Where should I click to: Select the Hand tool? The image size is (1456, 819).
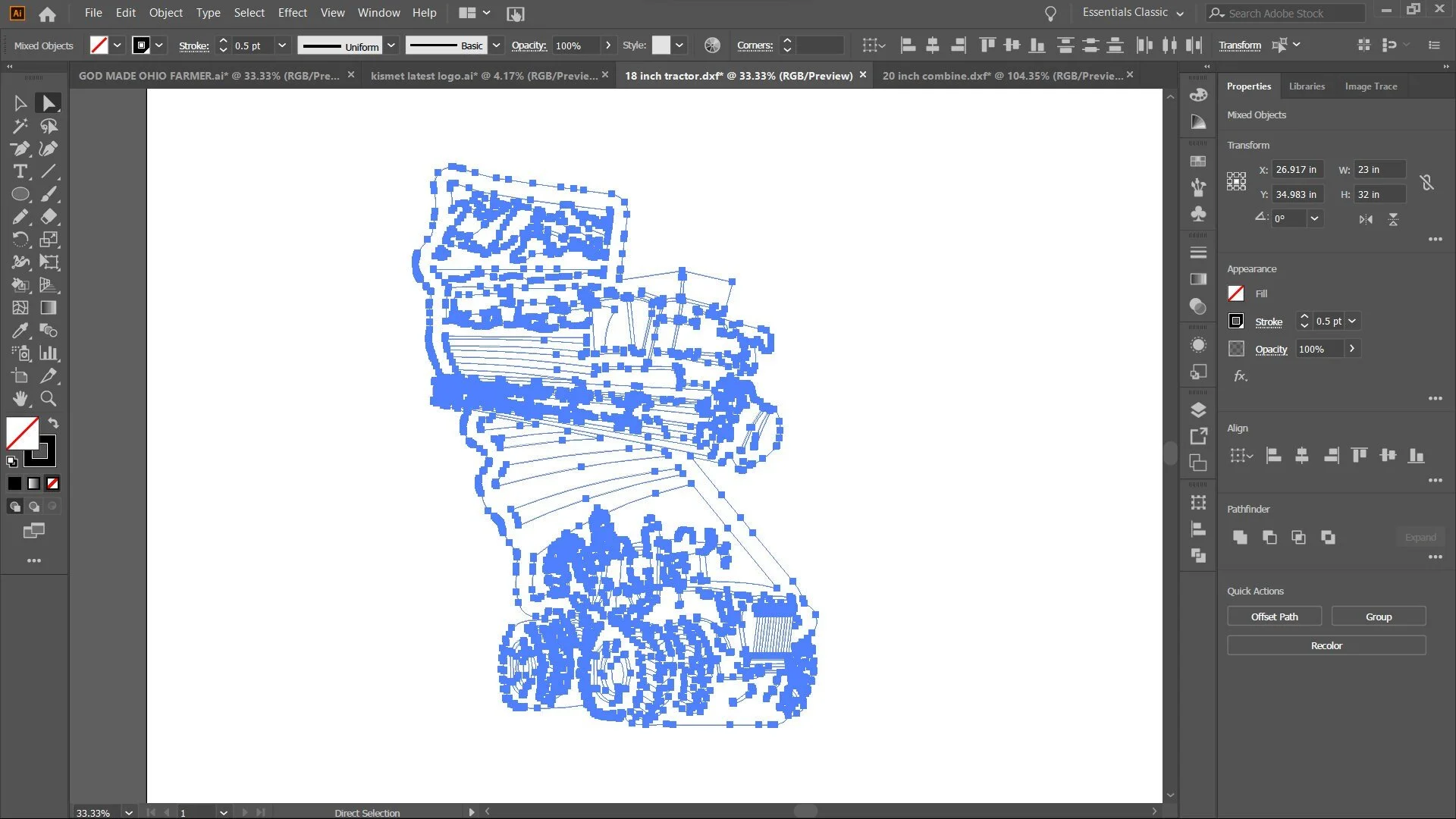[x=20, y=399]
